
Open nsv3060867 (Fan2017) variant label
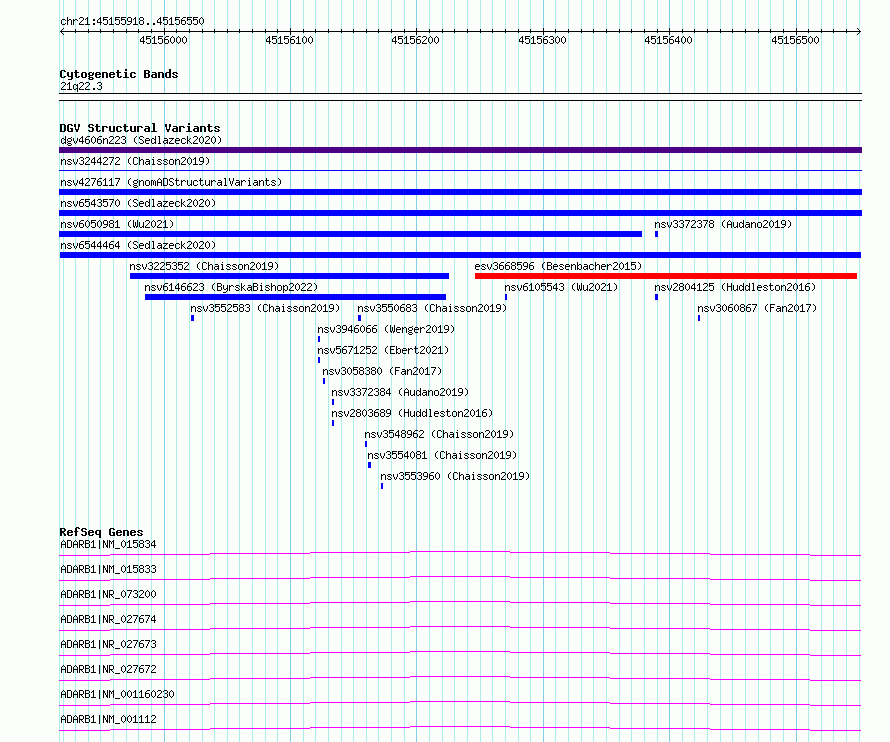click(x=757, y=308)
